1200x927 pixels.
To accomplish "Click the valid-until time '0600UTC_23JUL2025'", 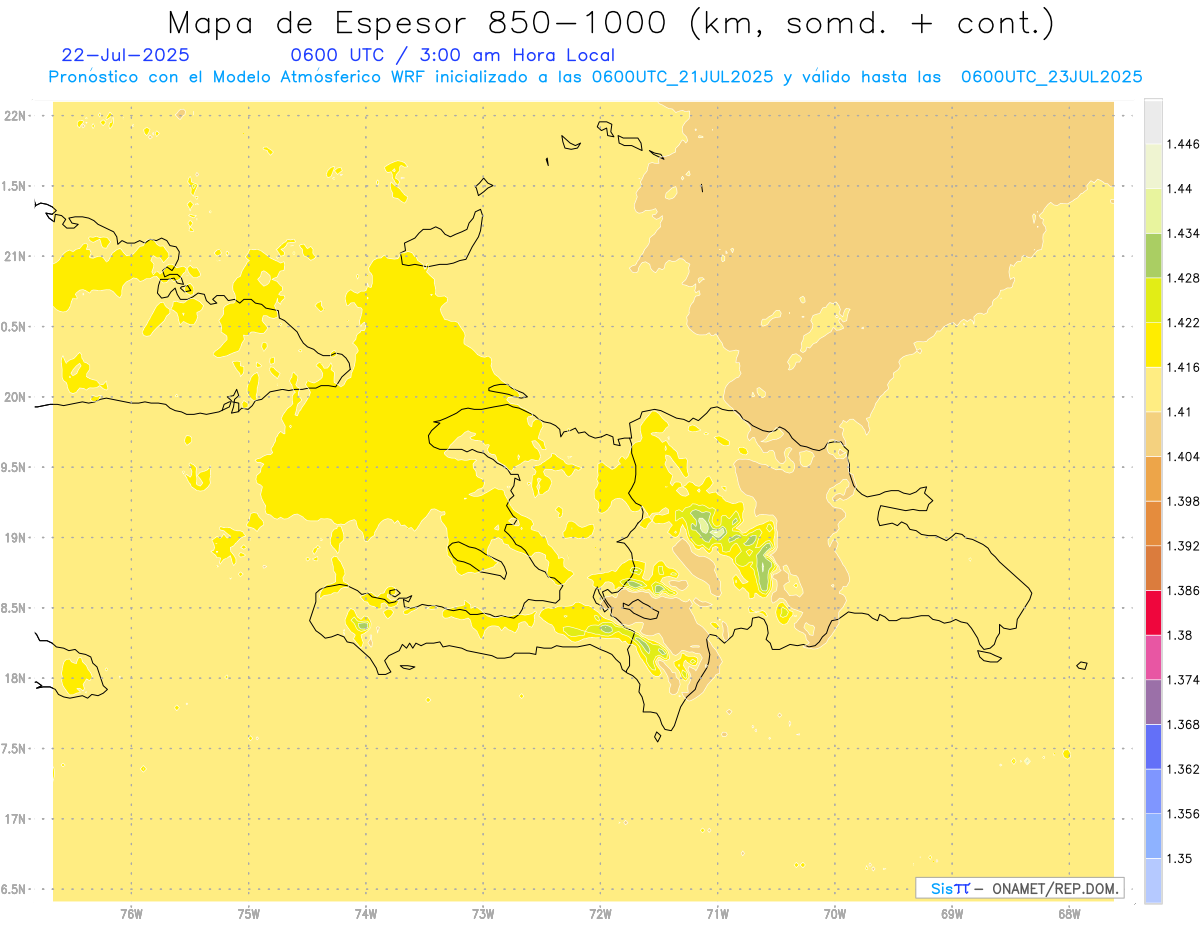I will [x=1052, y=77].
